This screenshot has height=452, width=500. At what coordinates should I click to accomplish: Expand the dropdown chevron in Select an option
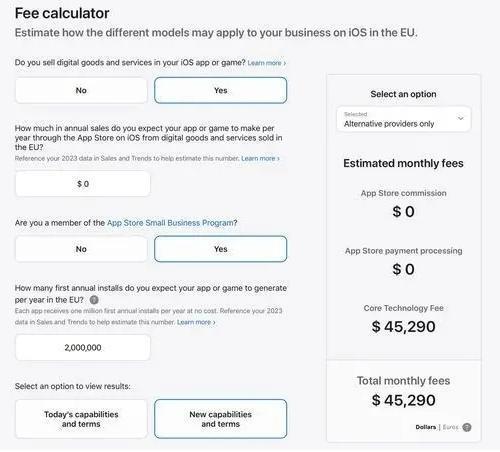coord(461,118)
